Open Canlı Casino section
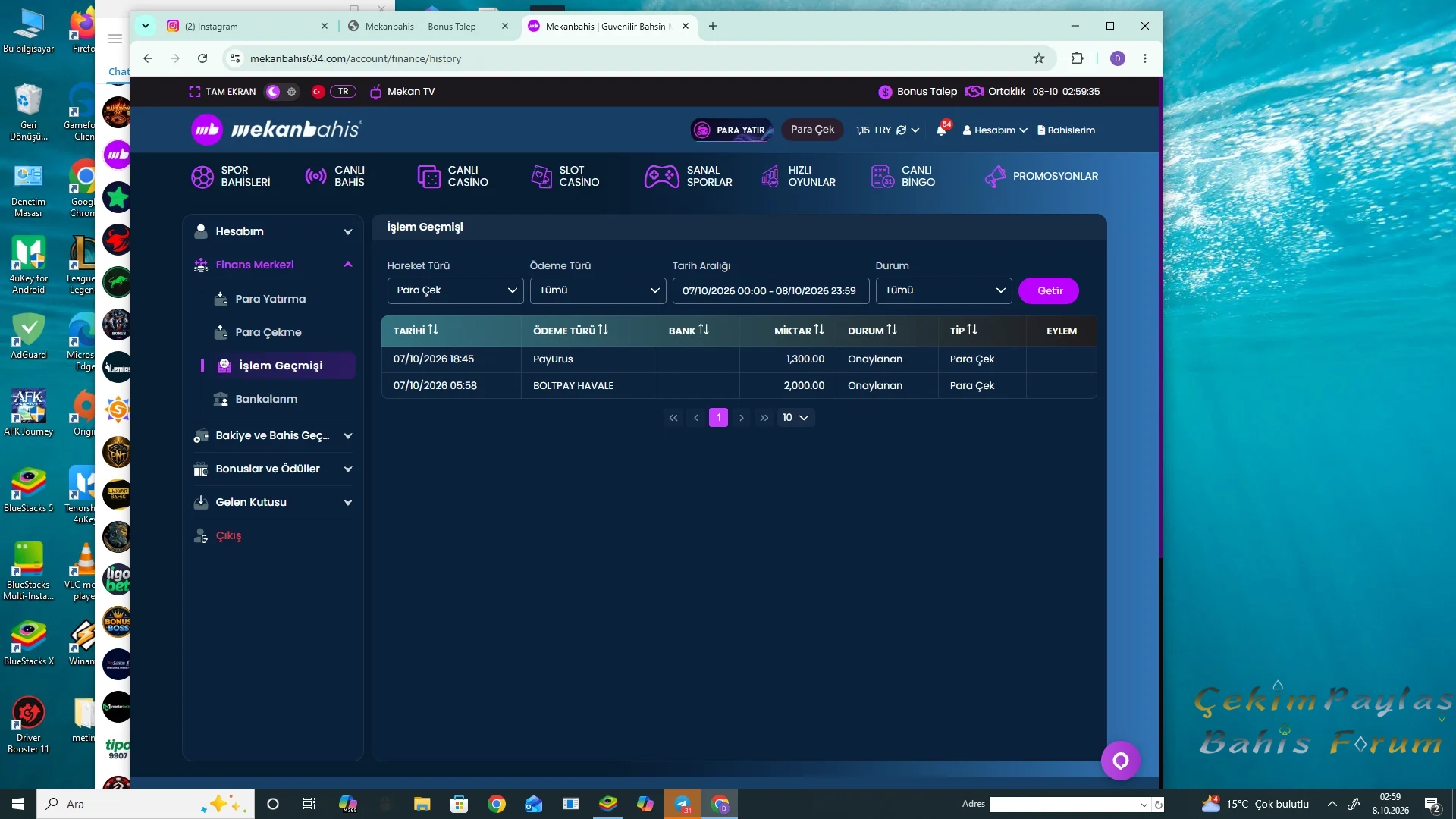Image resolution: width=1456 pixels, height=819 pixels. click(x=453, y=176)
